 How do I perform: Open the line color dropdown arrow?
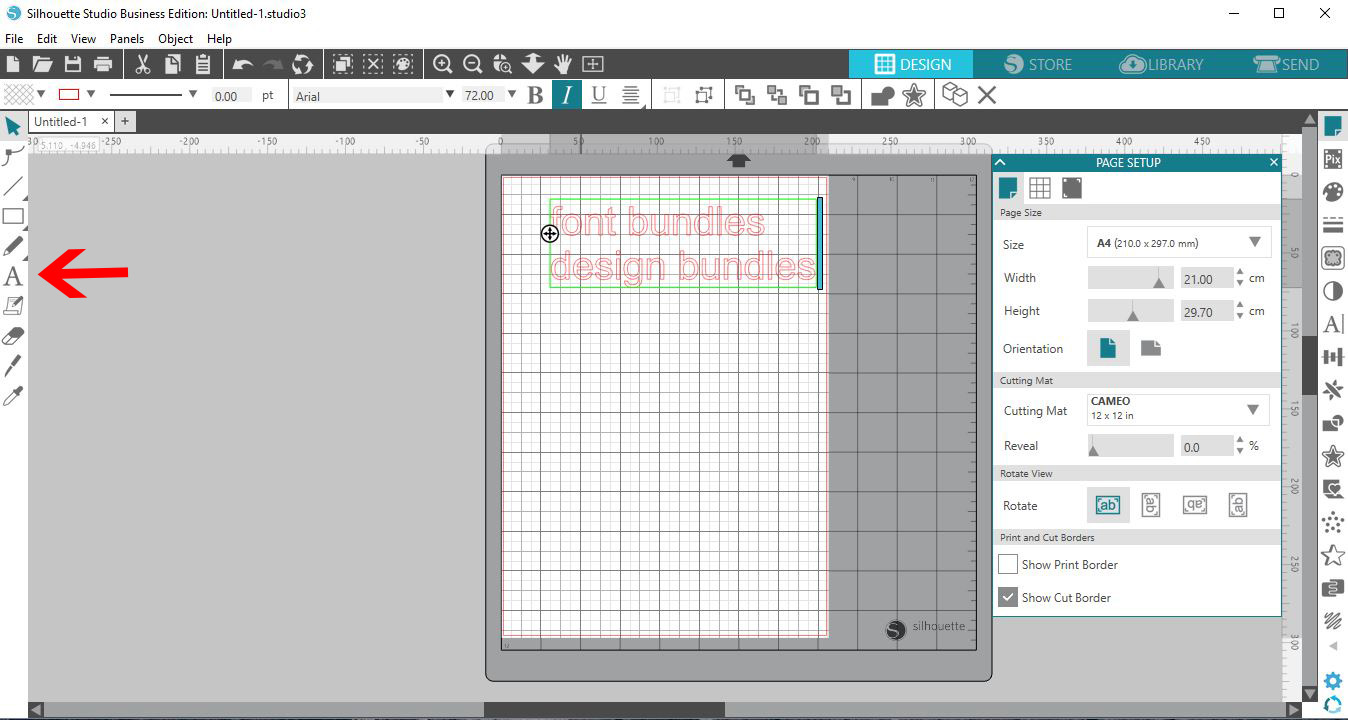click(x=91, y=94)
